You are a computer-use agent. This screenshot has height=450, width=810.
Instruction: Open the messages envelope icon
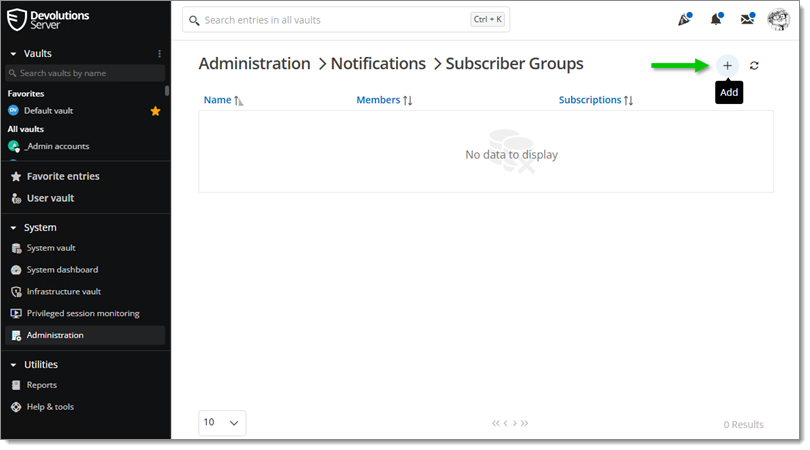(x=747, y=19)
